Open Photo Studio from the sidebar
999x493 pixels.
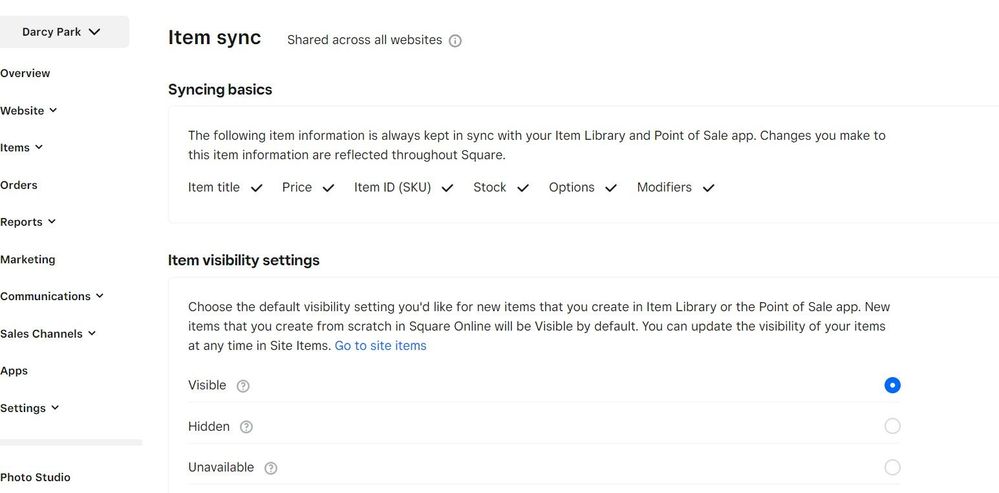pyautogui.click(x=35, y=478)
